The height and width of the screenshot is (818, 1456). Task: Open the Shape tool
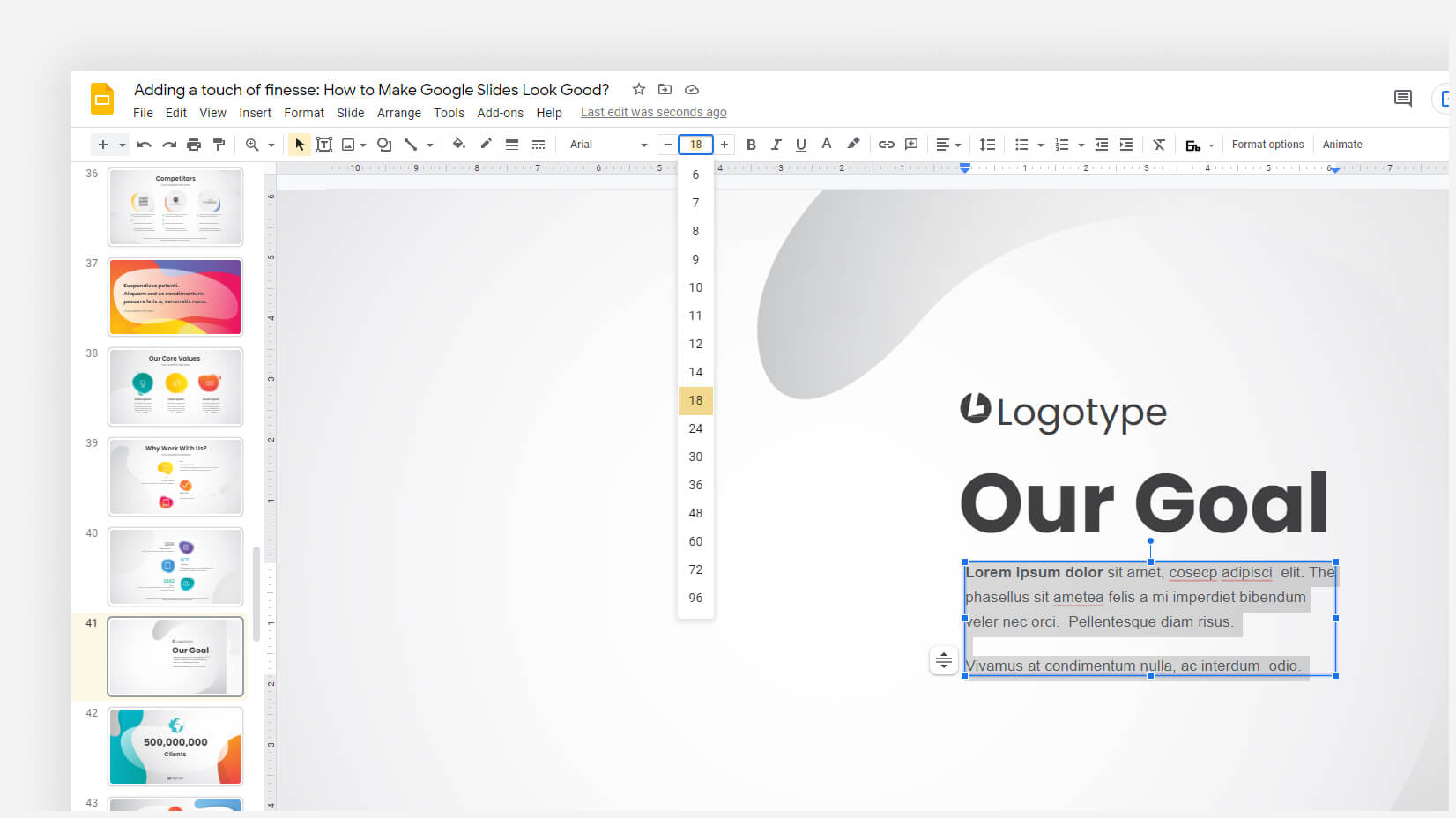click(x=383, y=144)
